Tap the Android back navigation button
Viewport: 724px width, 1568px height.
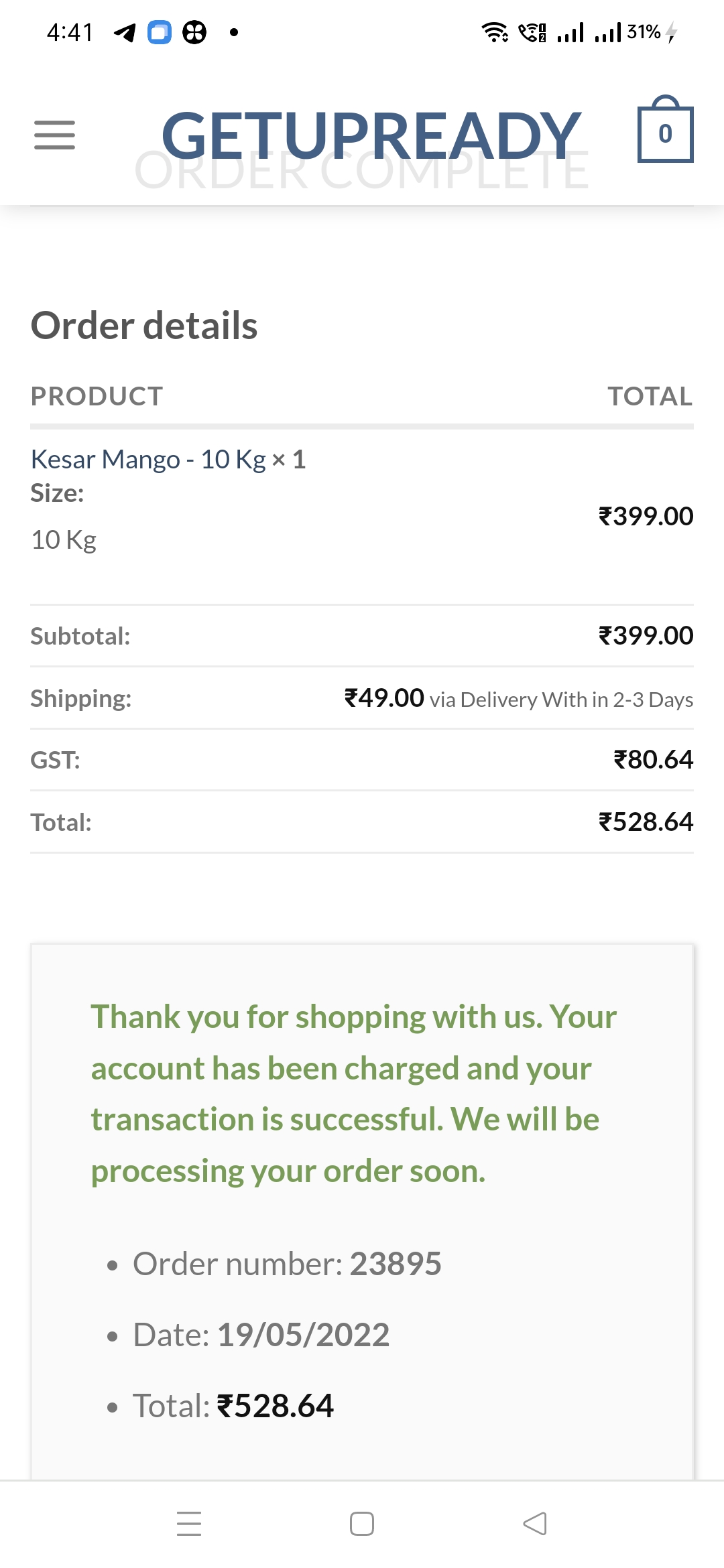pos(534,1523)
